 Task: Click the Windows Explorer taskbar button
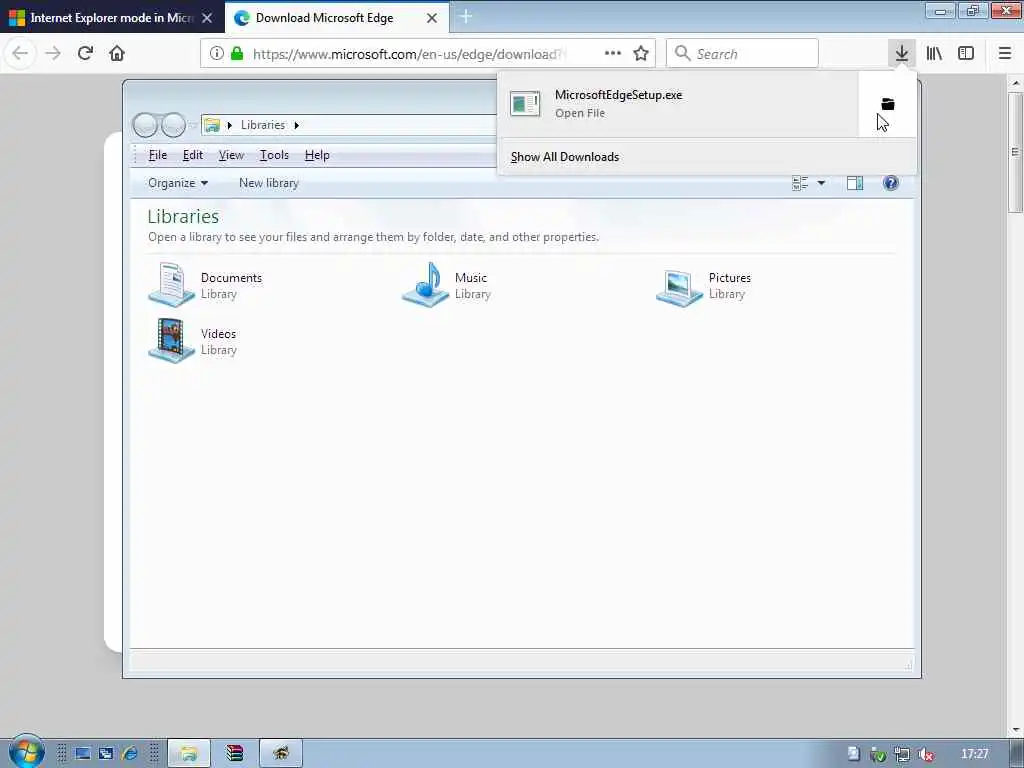(189, 754)
